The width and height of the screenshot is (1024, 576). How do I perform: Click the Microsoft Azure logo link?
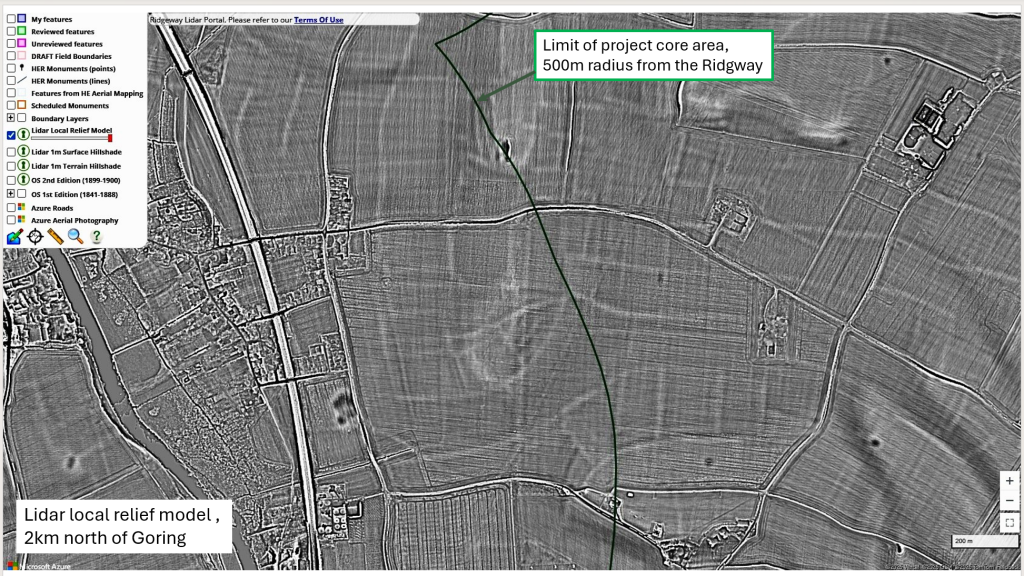click(40, 566)
